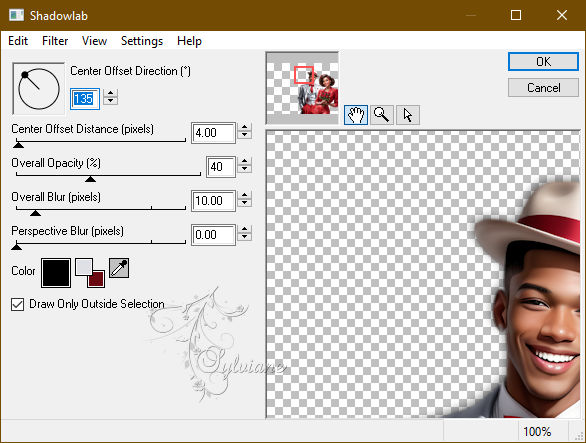Increase Center Offset Direction with up arrow
The image size is (586, 443).
110,93
